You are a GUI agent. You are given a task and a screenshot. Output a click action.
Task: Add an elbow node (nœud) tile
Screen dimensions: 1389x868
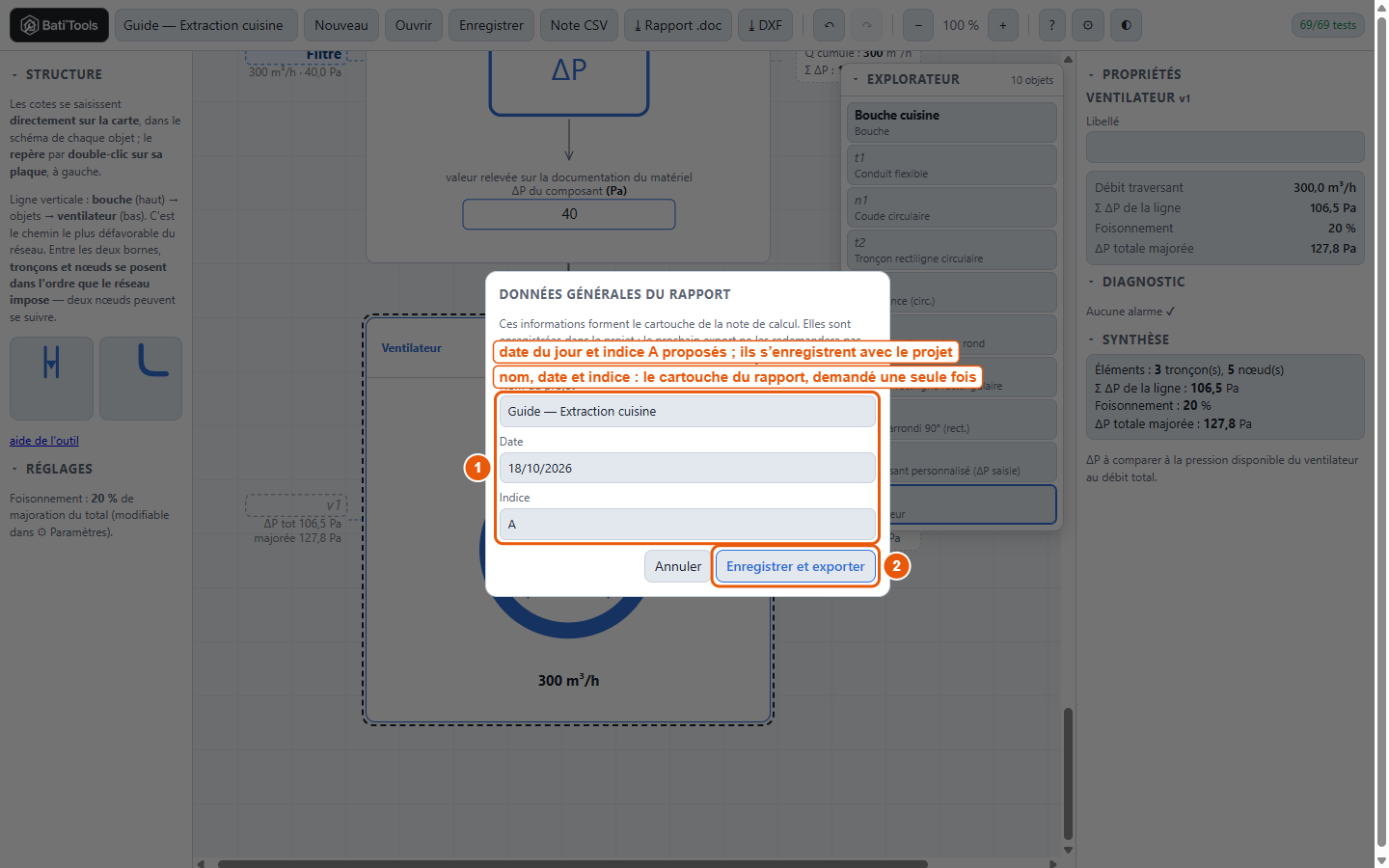[x=141, y=378]
